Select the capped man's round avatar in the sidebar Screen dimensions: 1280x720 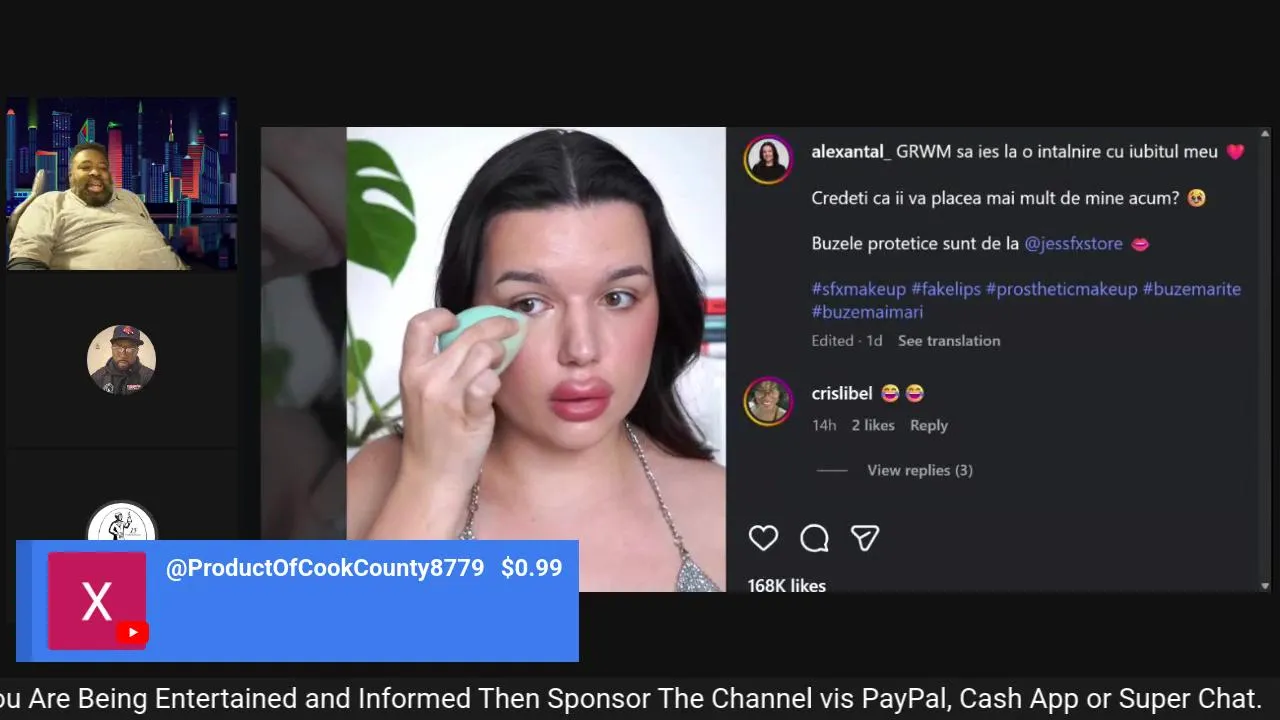[121, 360]
